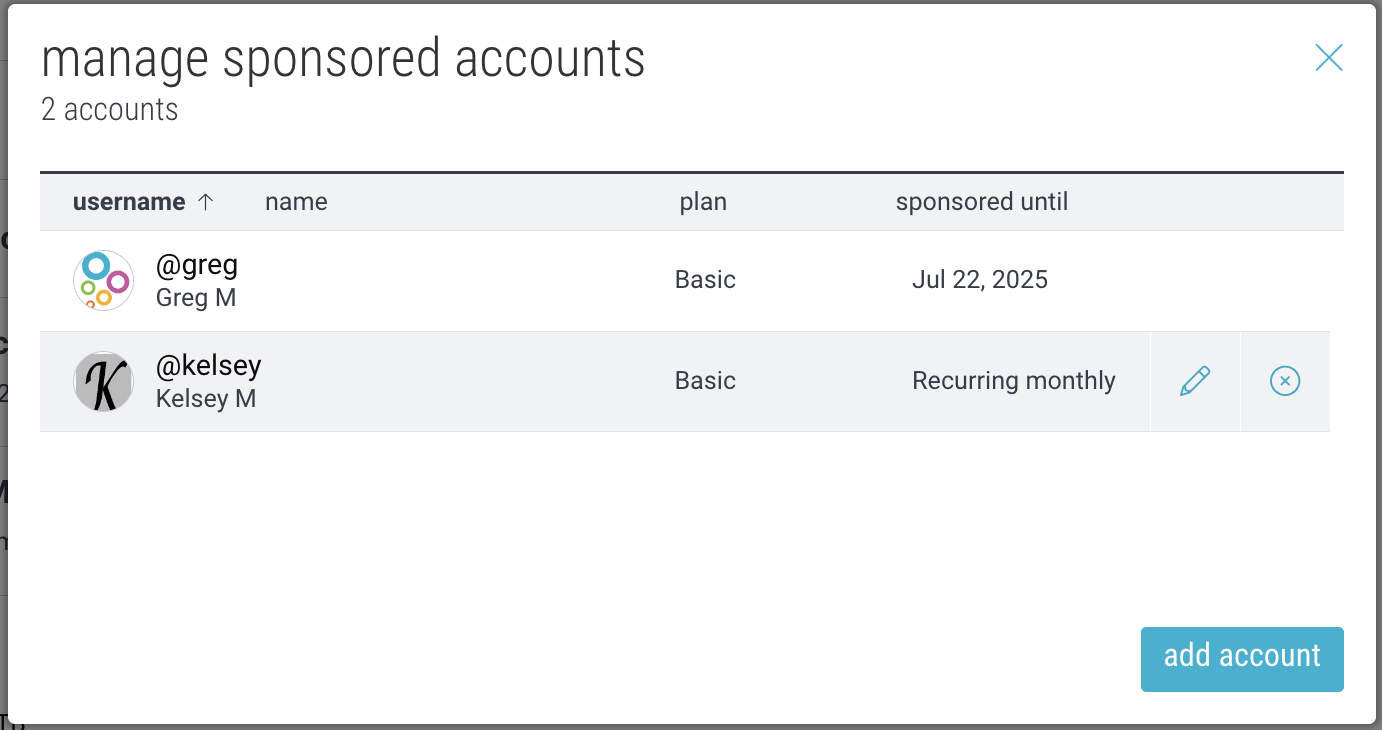1382x730 pixels.
Task: Click Greg's colorful circles avatar
Action: 104,280
